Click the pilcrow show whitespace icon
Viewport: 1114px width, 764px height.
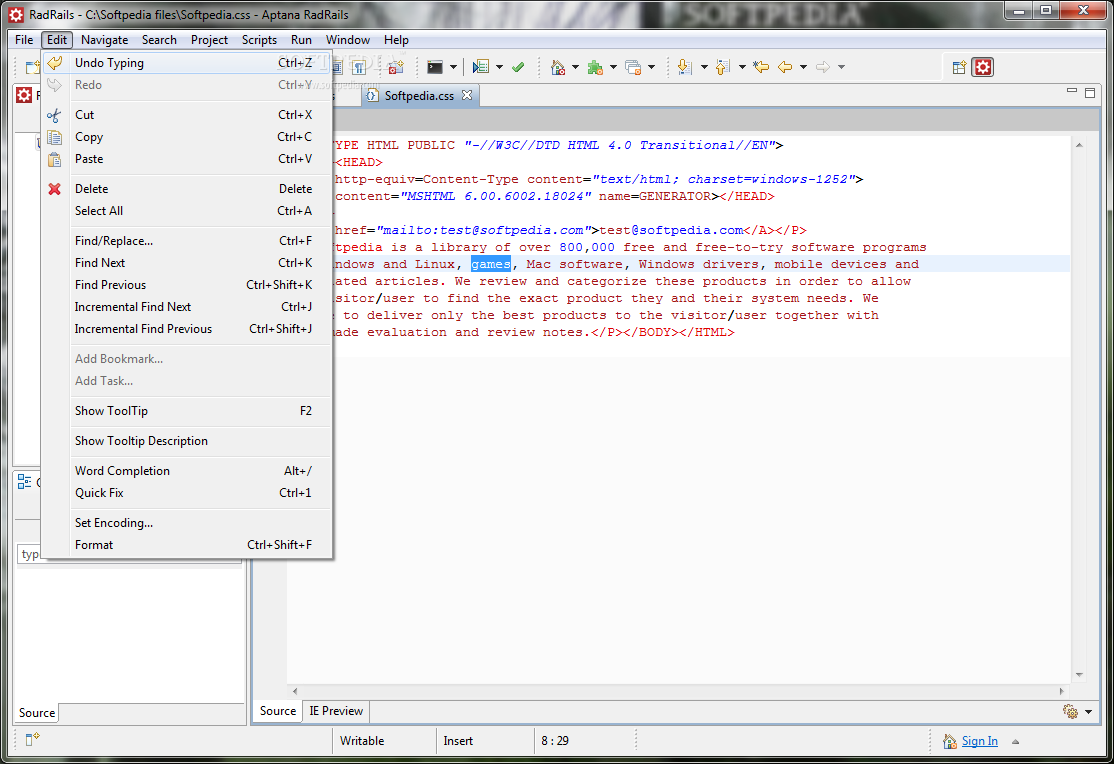pyautogui.click(x=359, y=68)
